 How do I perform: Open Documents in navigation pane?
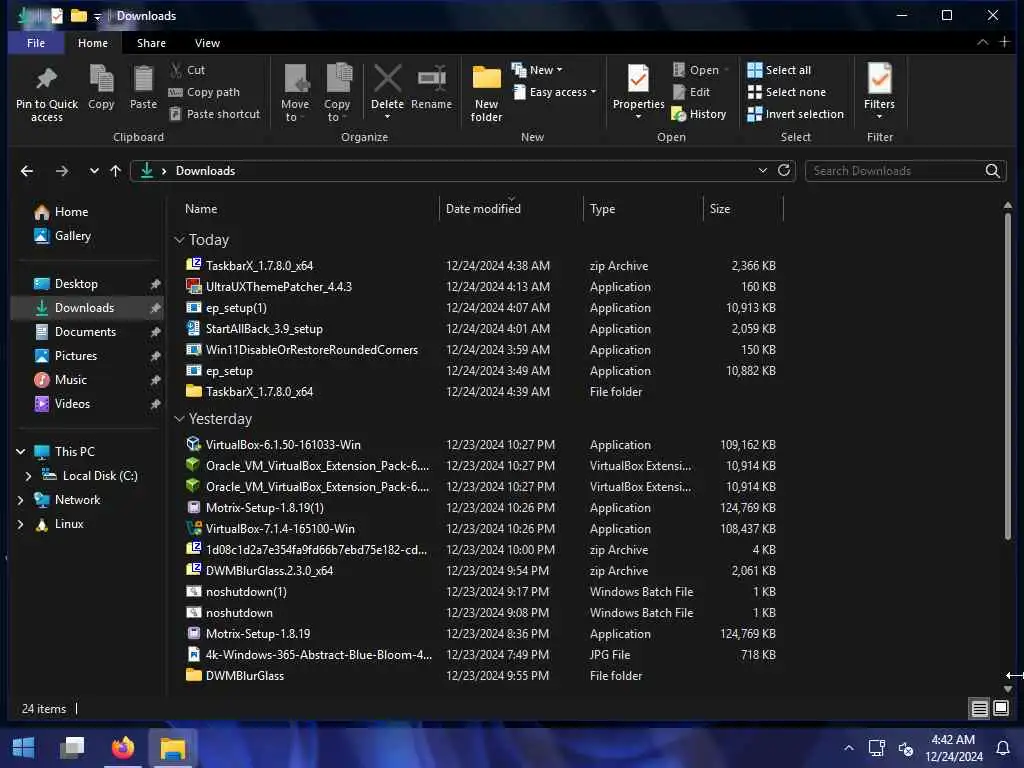pos(75,332)
